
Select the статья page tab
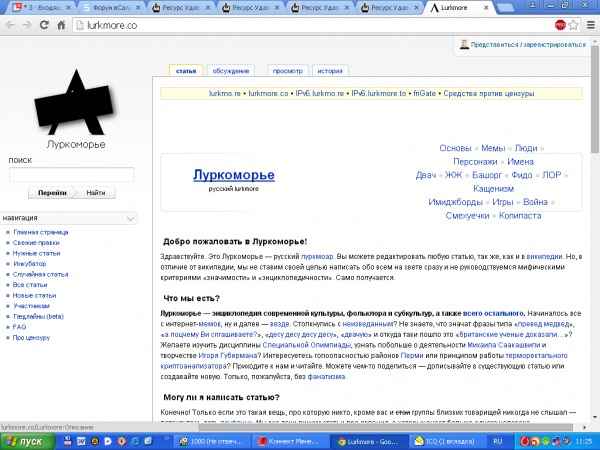(x=186, y=71)
